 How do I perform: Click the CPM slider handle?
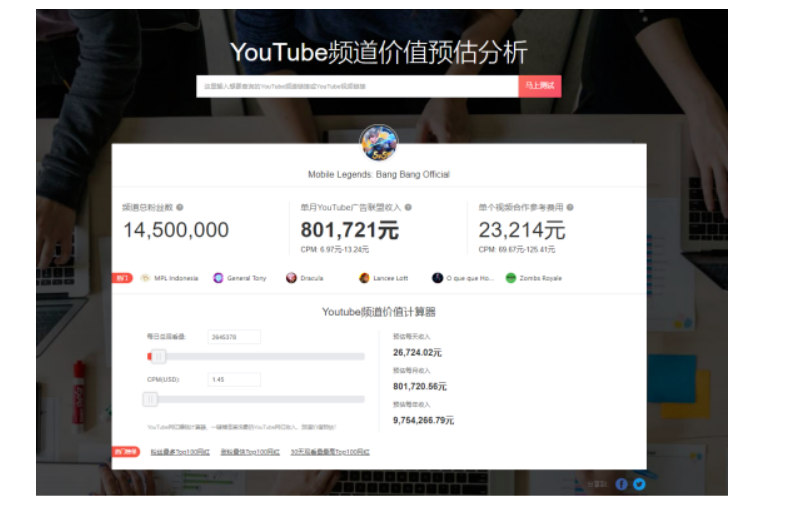coord(150,399)
